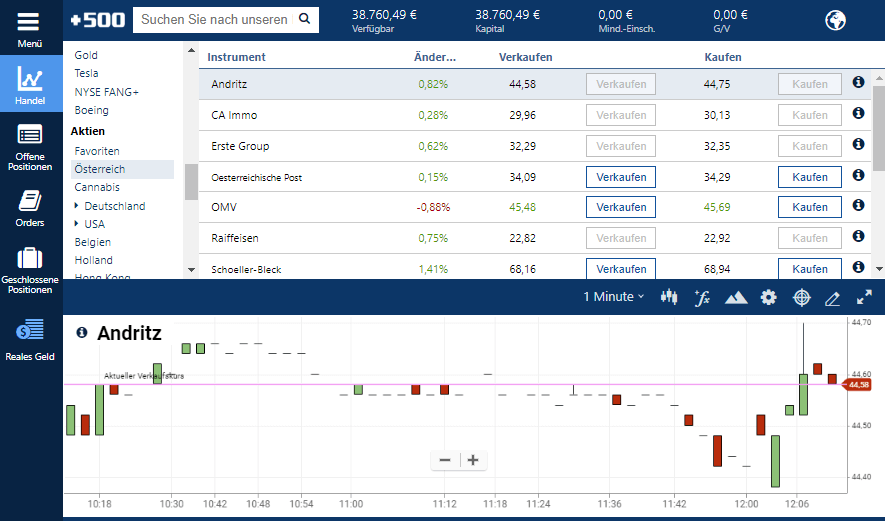Open info for Raiffeisen row
The width and height of the screenshot is (885, 521).
pos(858,236)
